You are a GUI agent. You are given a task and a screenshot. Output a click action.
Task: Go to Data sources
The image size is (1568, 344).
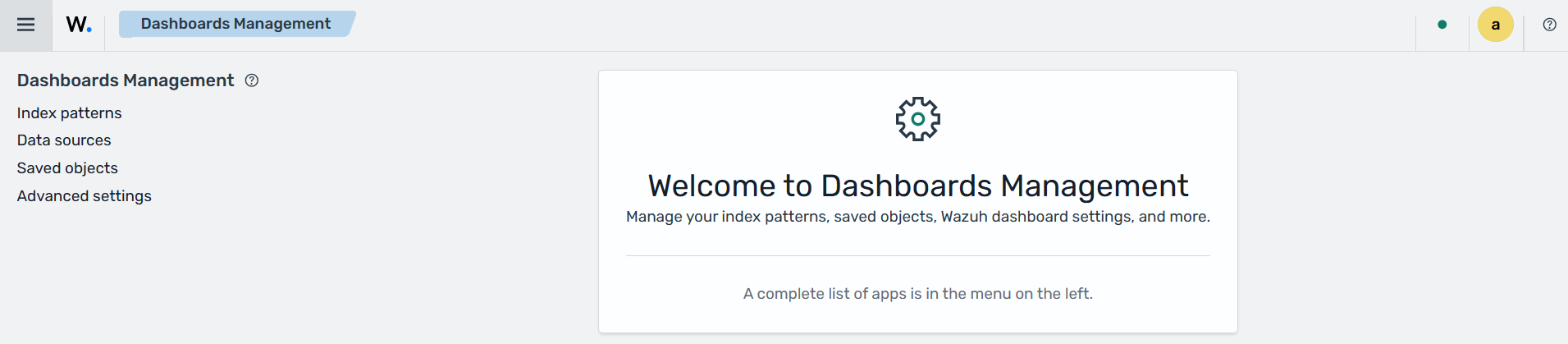[x=64, y=140]
